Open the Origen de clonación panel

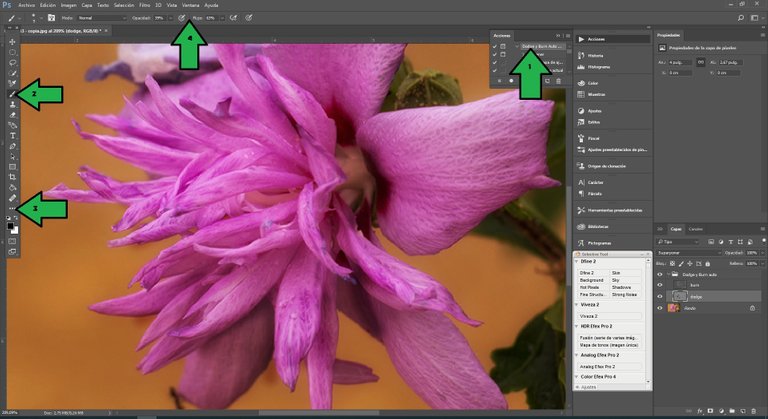[x=606, y=166]
